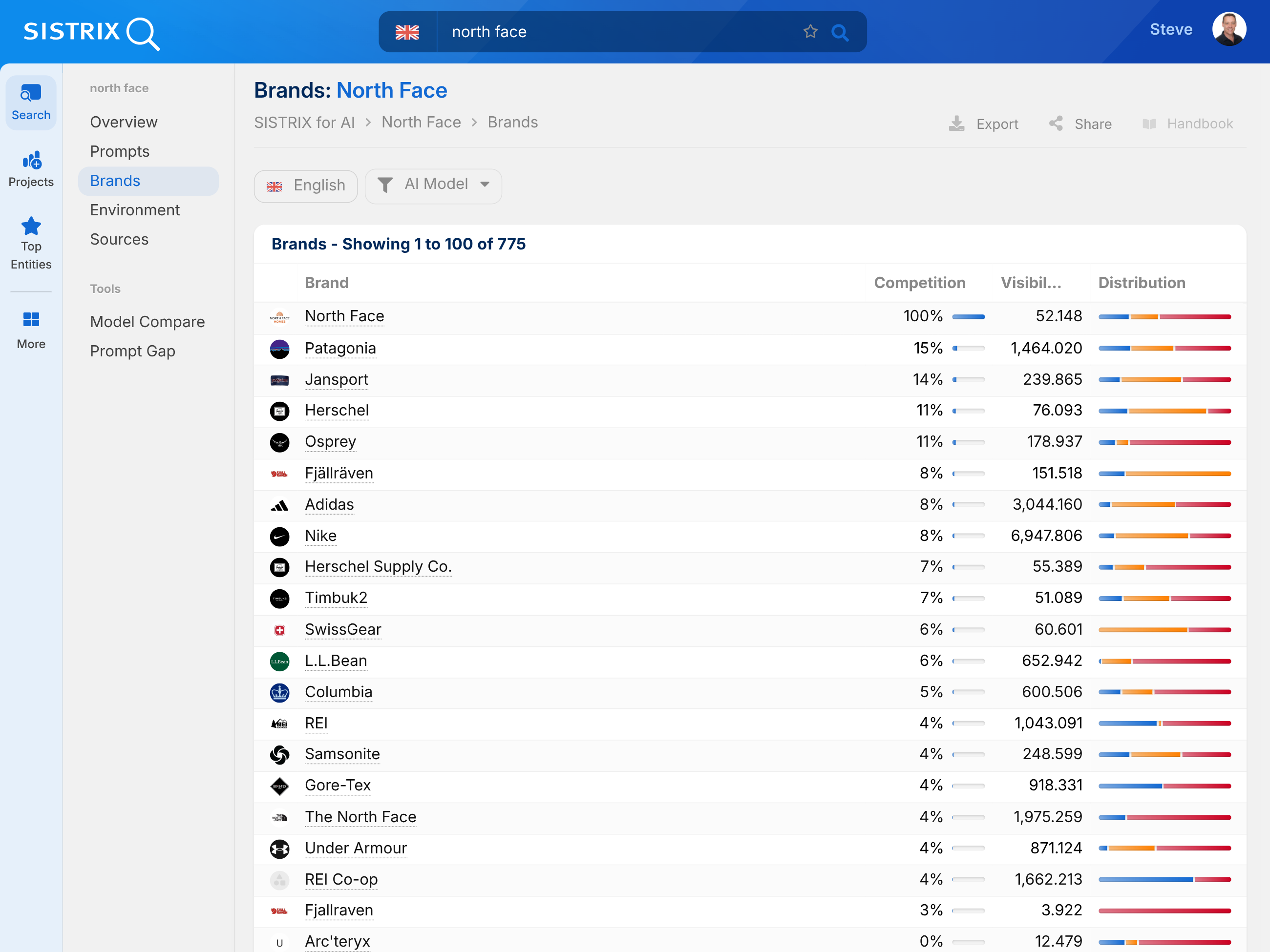This screenshot has height=952, width=1270.
Task: Click Nike distribution color bar
Action: (x=1165, y=536)
